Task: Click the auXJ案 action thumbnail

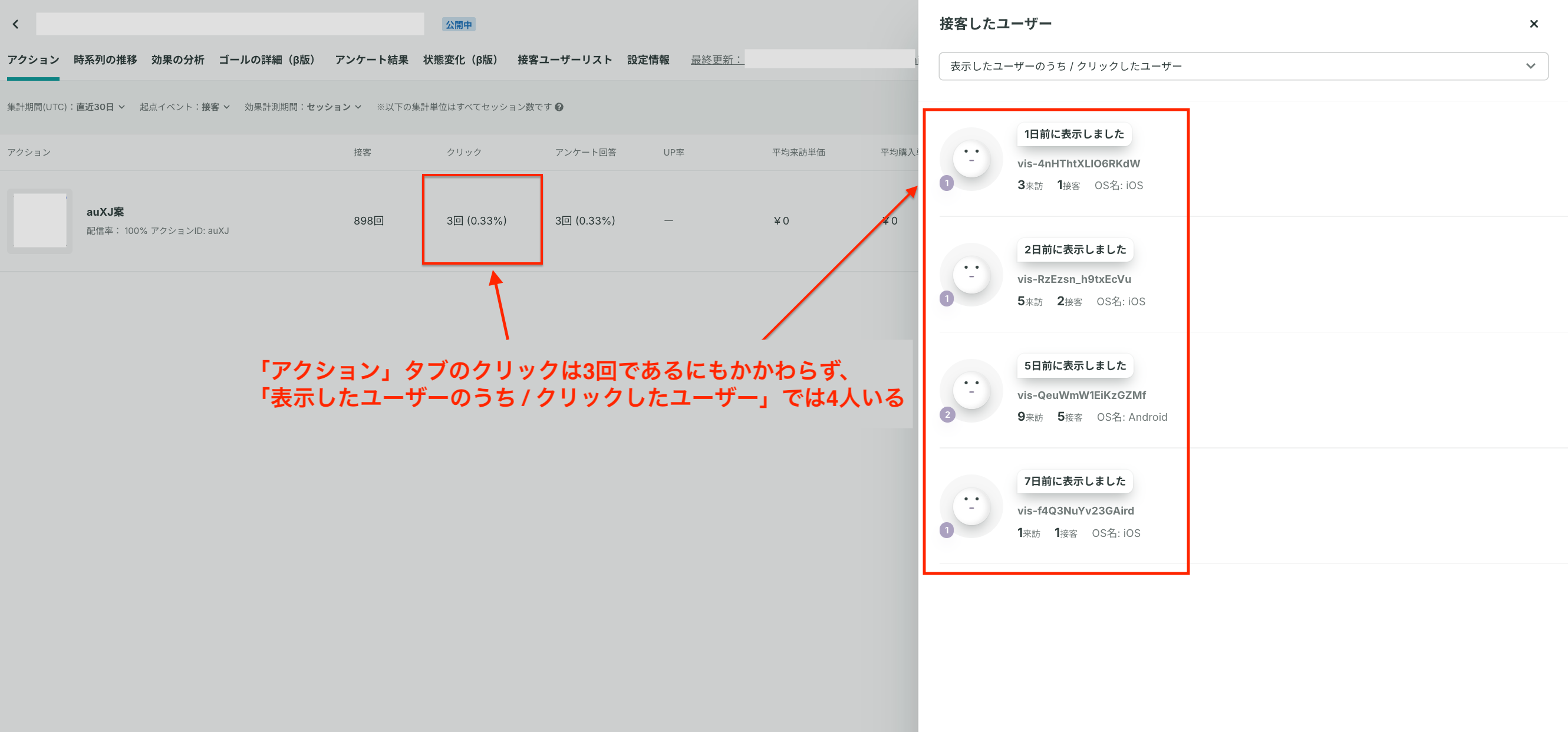Action: click(x=39, y=221)
